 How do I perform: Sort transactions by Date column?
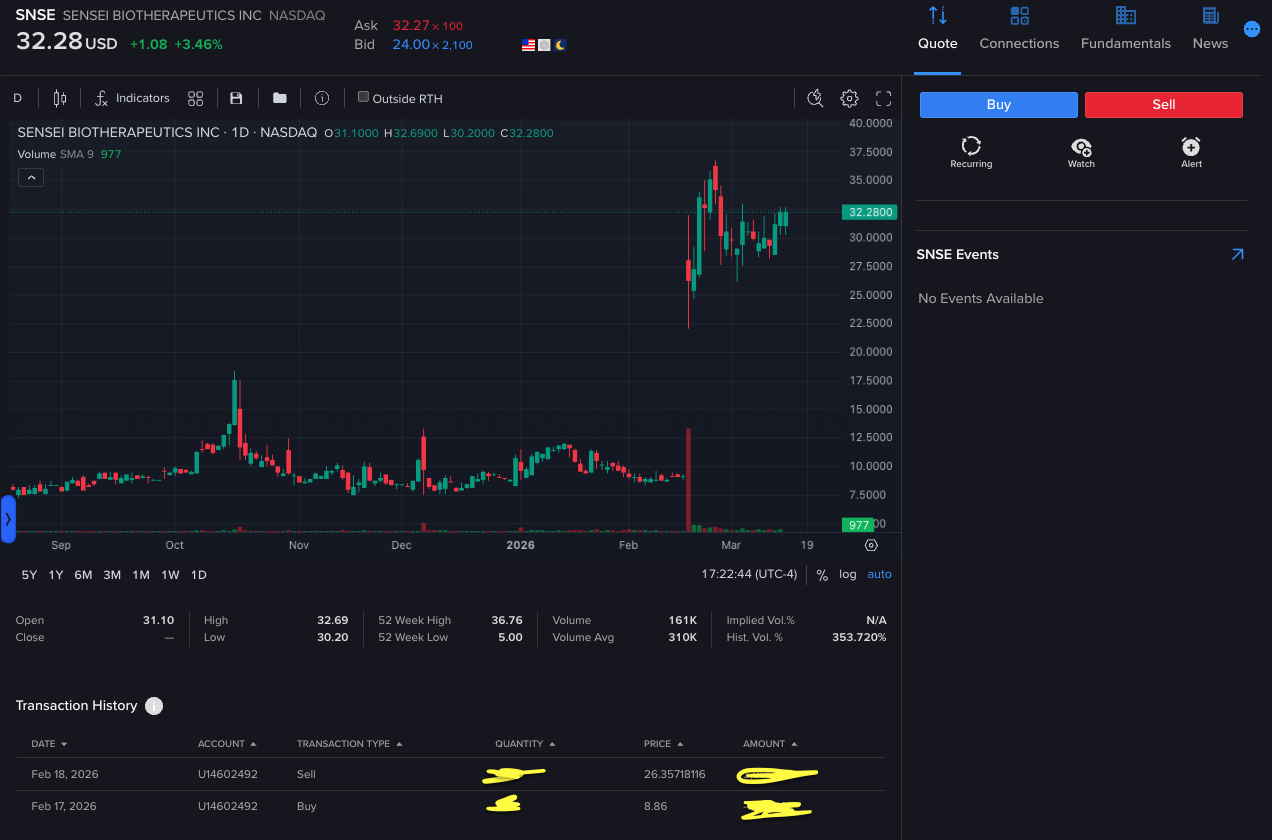click(49, 744)
